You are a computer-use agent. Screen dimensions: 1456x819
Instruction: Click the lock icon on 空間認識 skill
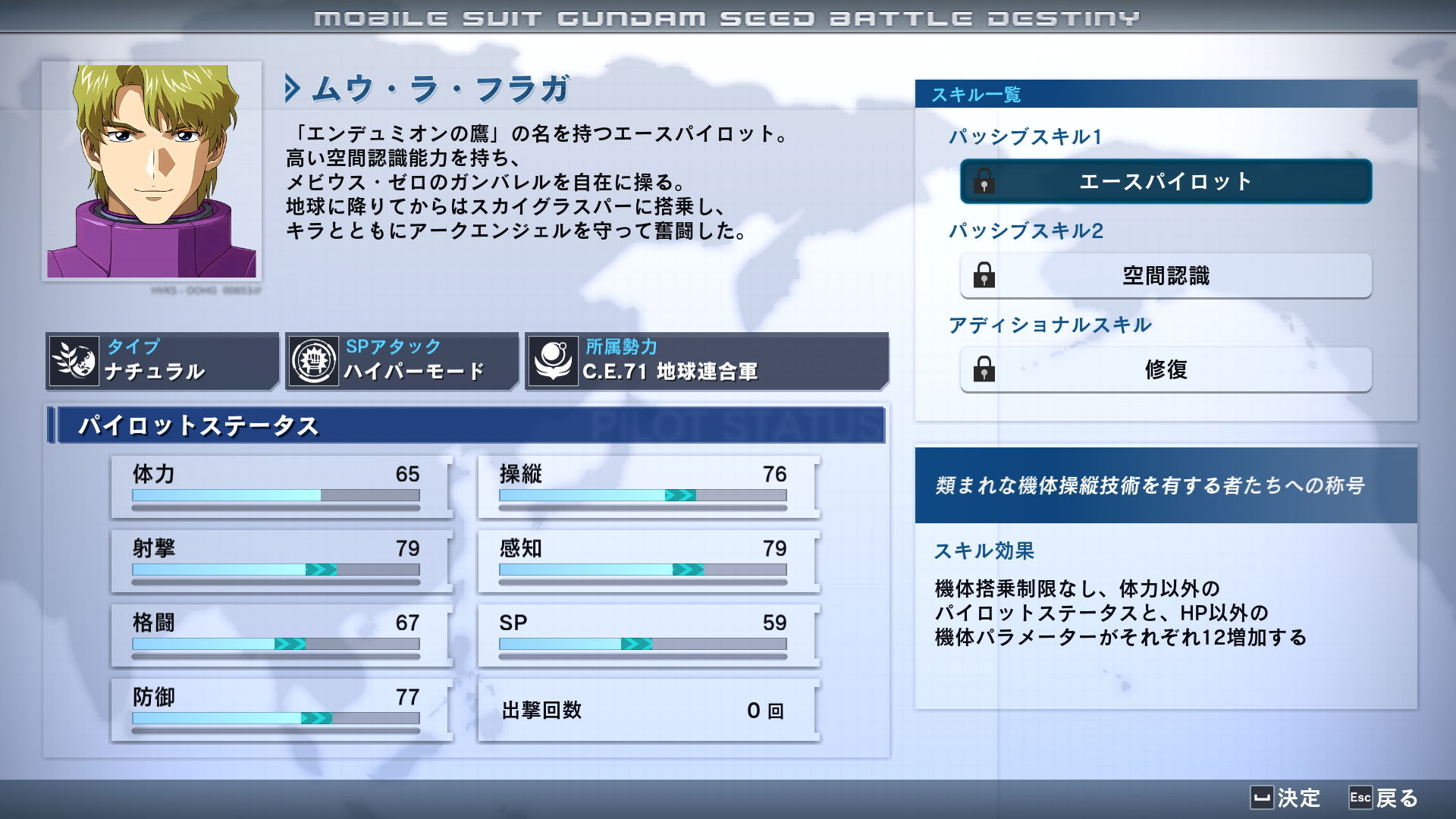pyautogui.click(x=984, y=275)
